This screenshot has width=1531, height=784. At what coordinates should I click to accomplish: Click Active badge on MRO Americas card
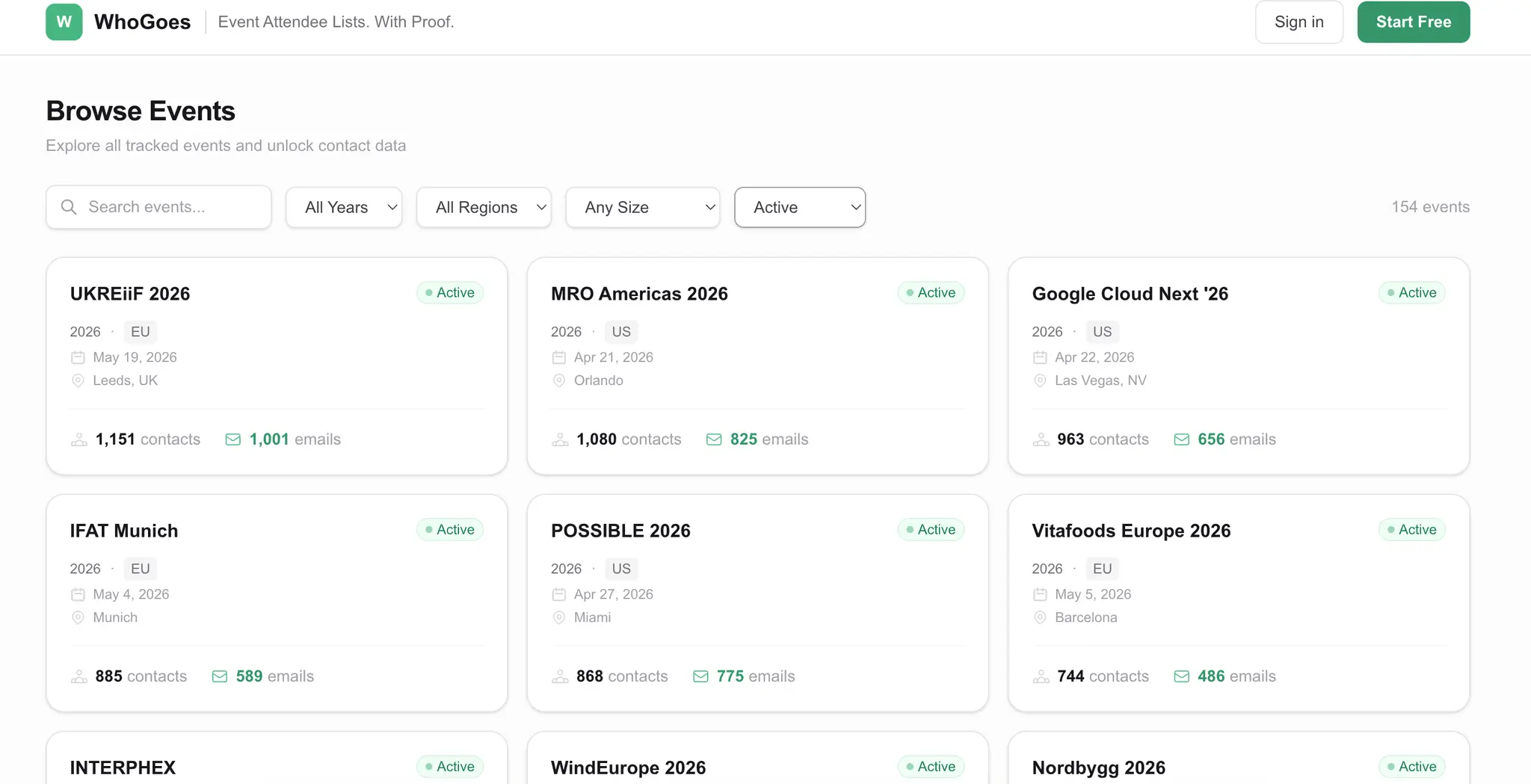point(931,293)
